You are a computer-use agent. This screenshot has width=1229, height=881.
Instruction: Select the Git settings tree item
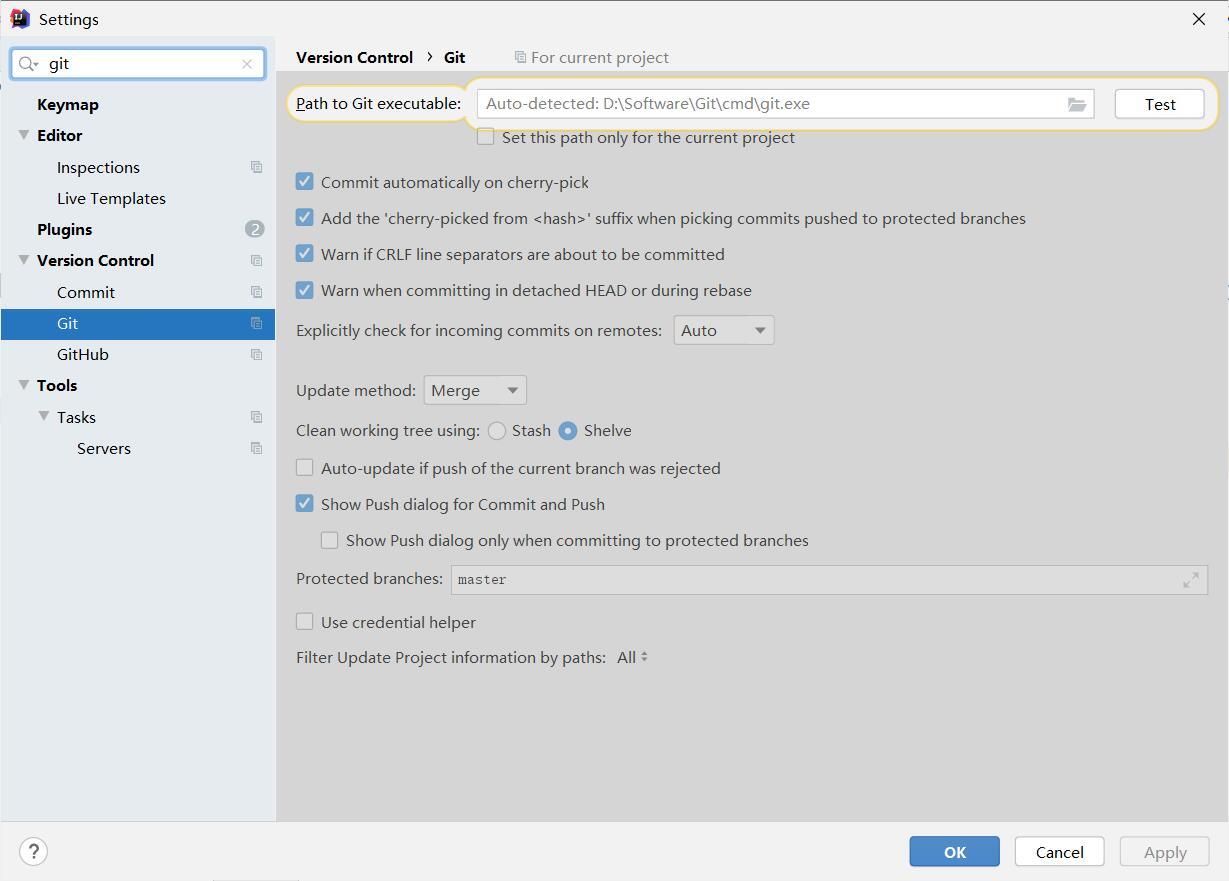click(x=138, y=323)
